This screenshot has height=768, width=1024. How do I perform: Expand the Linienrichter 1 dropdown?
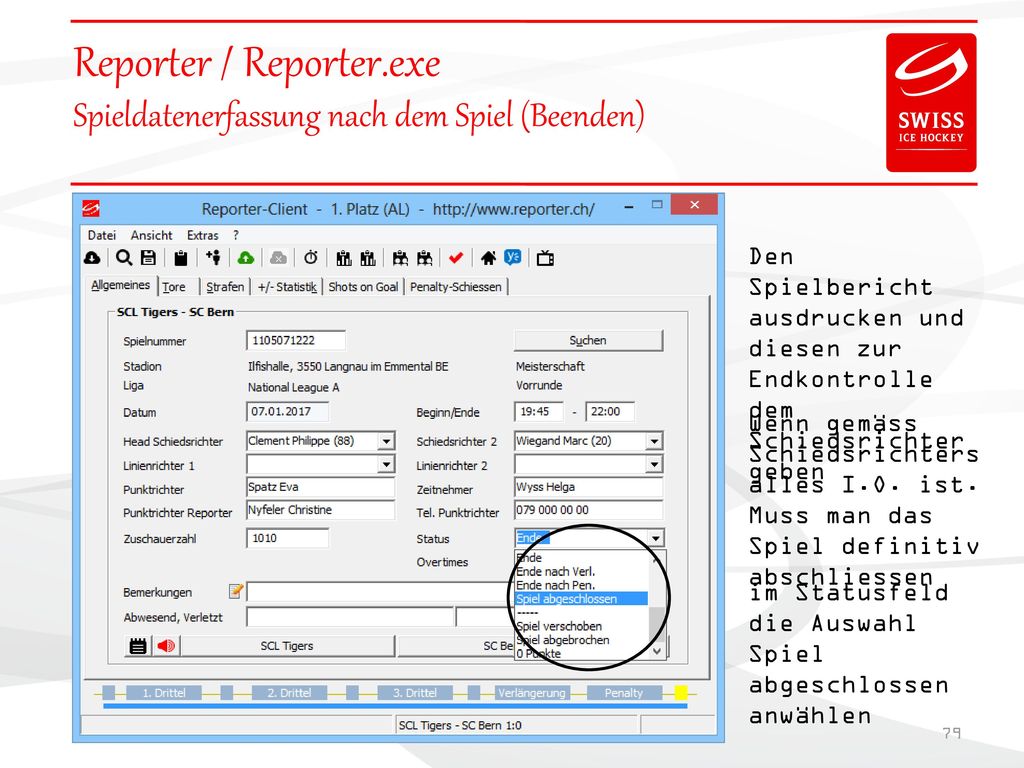click(x=387, y=464)
